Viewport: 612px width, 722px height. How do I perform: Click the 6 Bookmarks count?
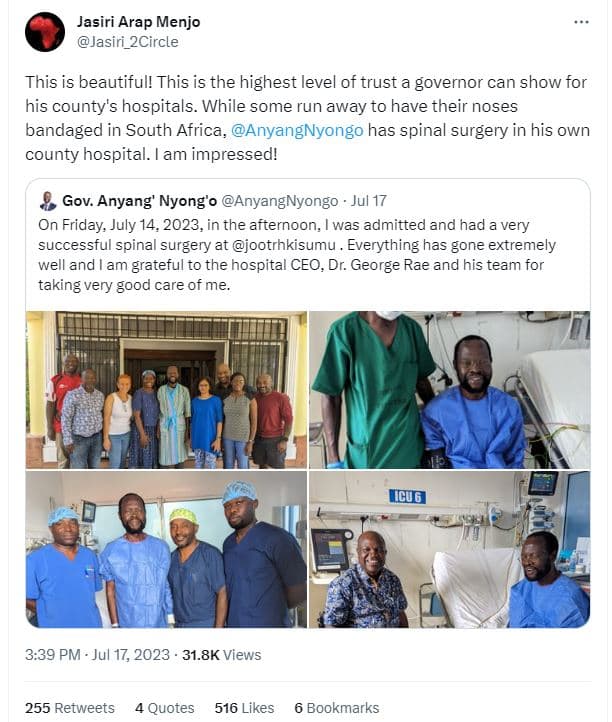[337, 708]
